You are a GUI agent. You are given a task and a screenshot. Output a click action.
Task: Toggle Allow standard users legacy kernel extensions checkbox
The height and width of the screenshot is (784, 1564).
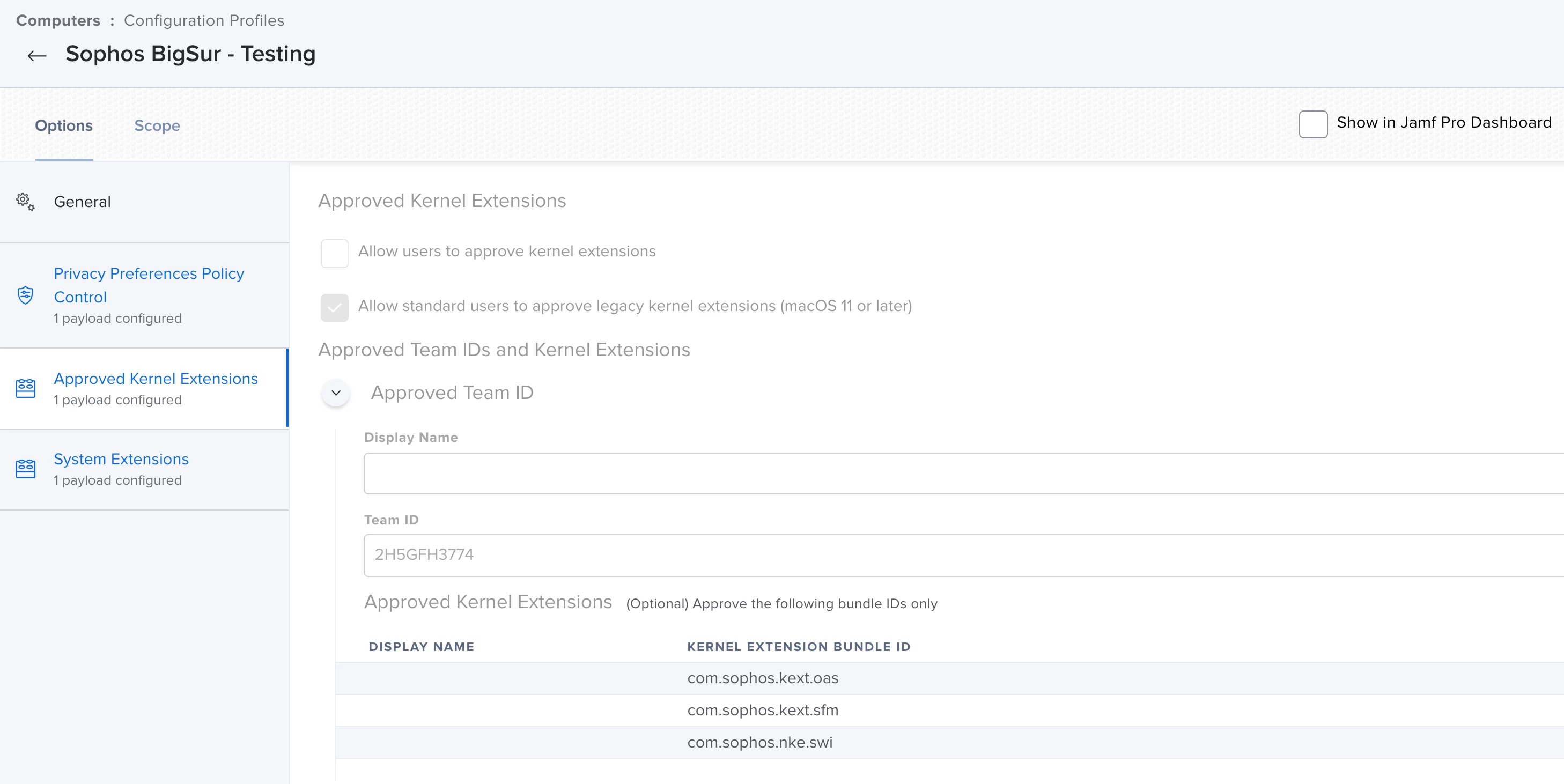tap(335, 308)
